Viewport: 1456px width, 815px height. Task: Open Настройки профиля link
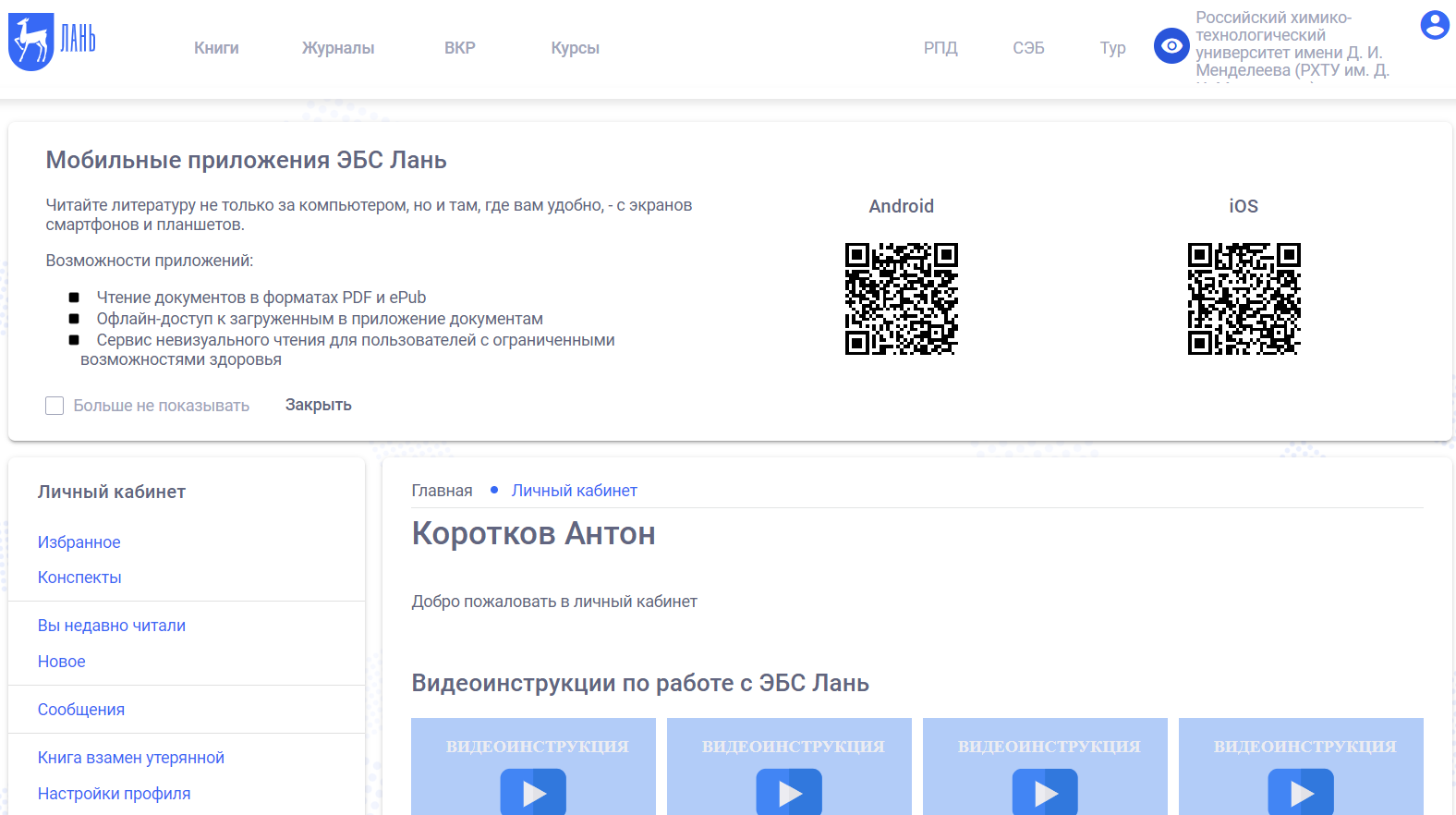coord(114,794)
